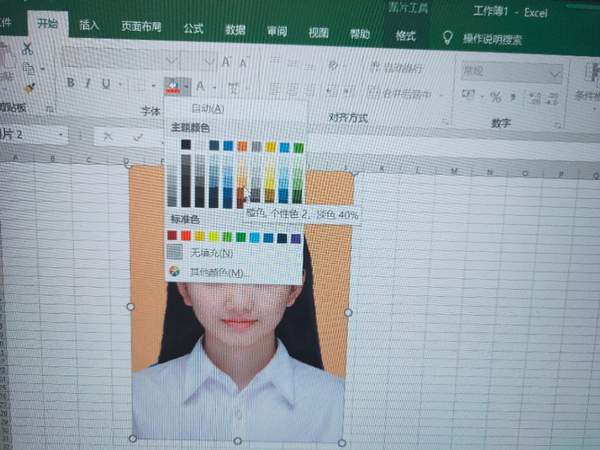Viewport: 600px width, 450px height.
Task: Click the formula bar Enter checkmark button
Action: click(x=139, y=137)
